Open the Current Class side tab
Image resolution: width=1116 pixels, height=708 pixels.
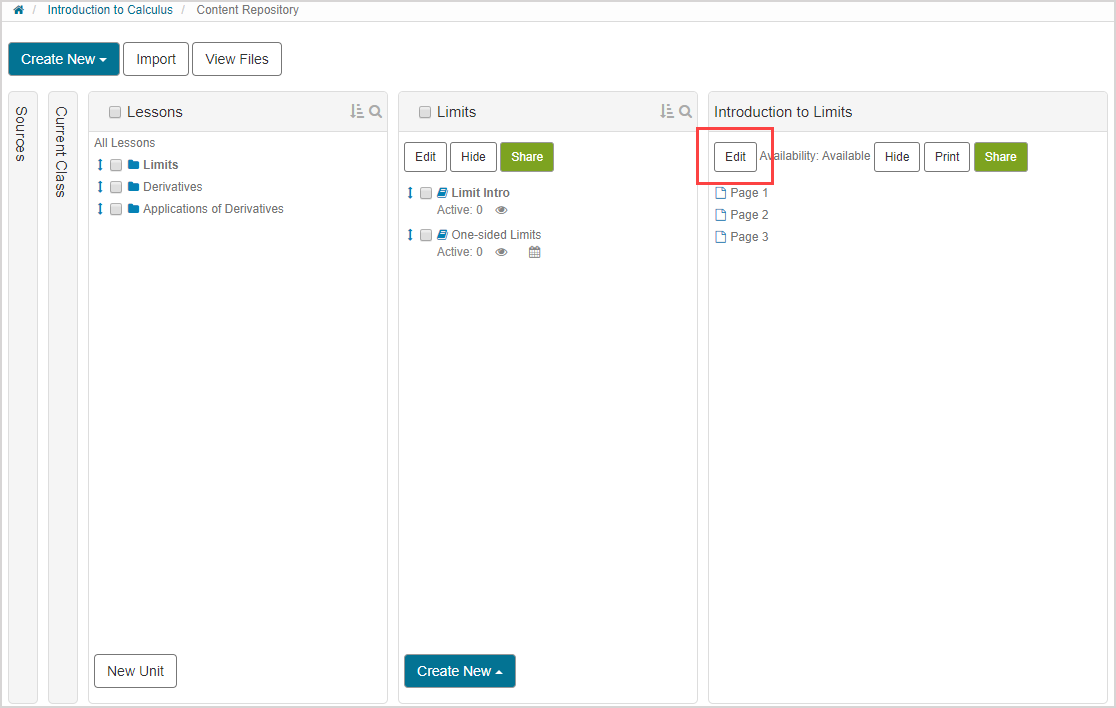click(x=62, y=152)
